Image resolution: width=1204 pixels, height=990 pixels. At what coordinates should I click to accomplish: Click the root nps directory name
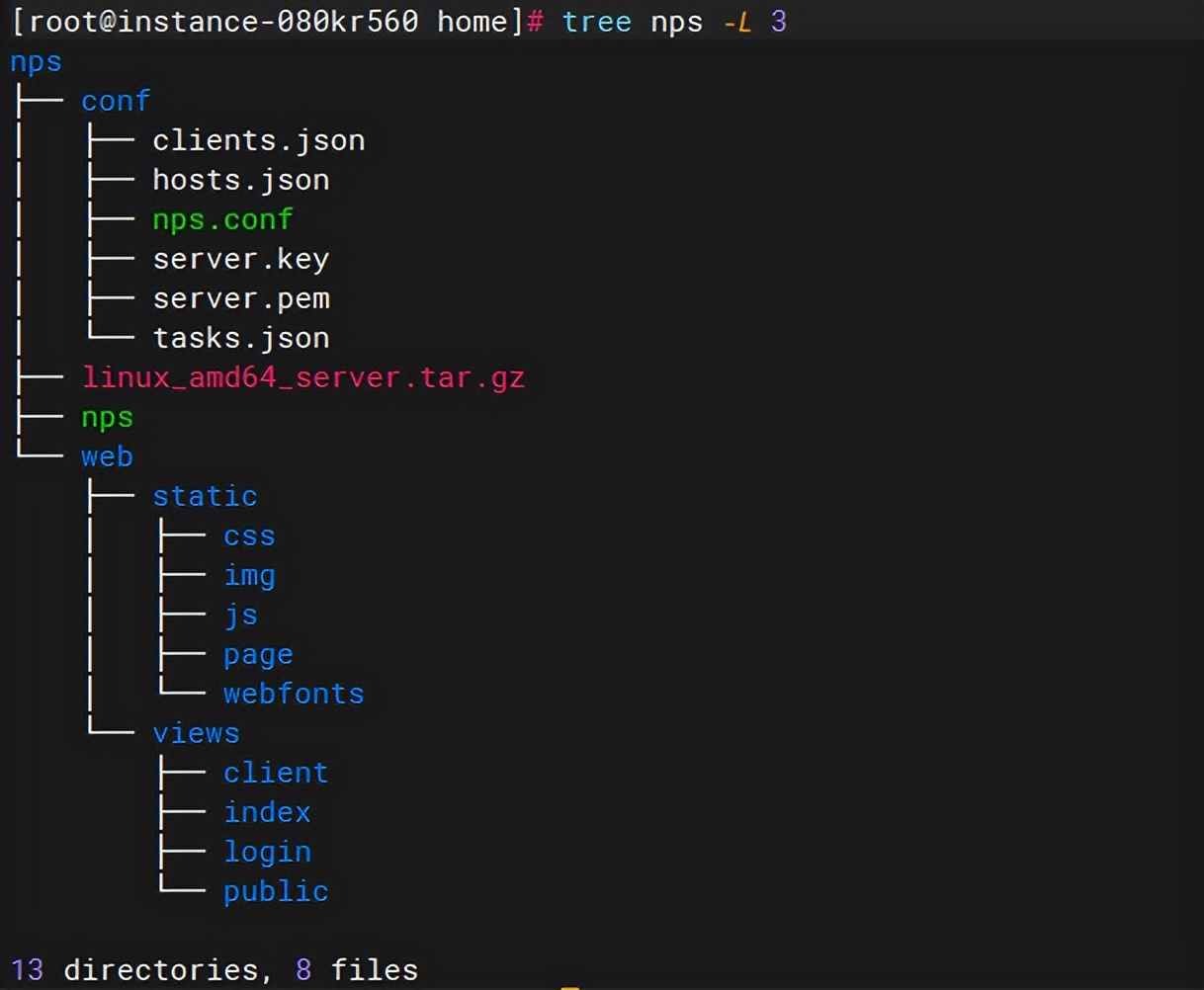click(x=36, y=62)
